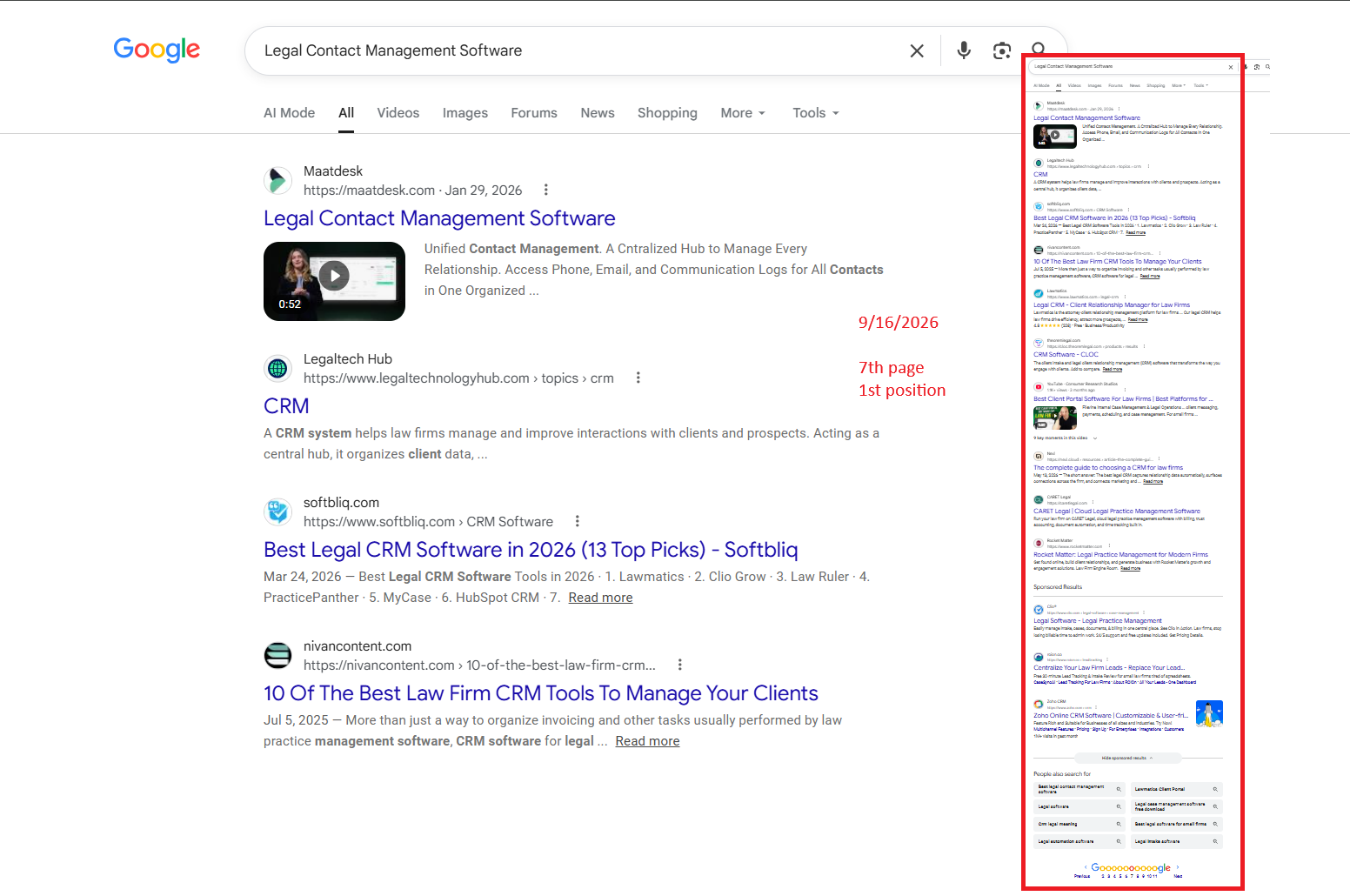Image resolution: width=1350 pixels, height=896 pixels.
Task: Click the 'softbliq.com' site name
Action: tap(341, 503)
